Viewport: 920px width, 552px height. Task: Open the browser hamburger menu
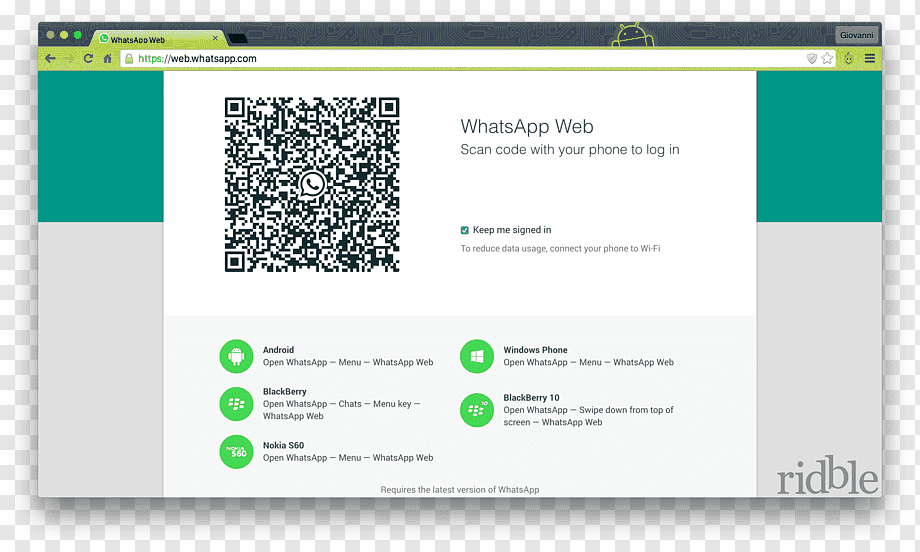[870, 58]
